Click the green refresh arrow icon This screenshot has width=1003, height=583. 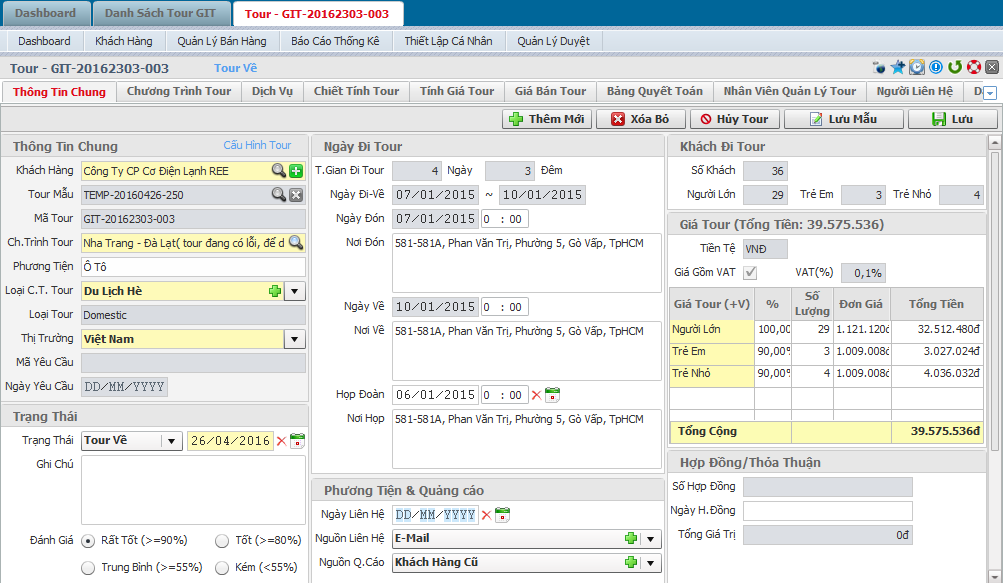pyautogui.click(x=954, y=68)
